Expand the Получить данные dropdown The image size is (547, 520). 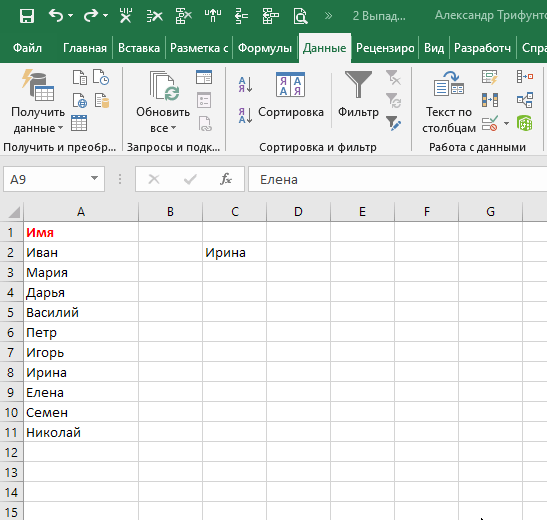(60, 128)
